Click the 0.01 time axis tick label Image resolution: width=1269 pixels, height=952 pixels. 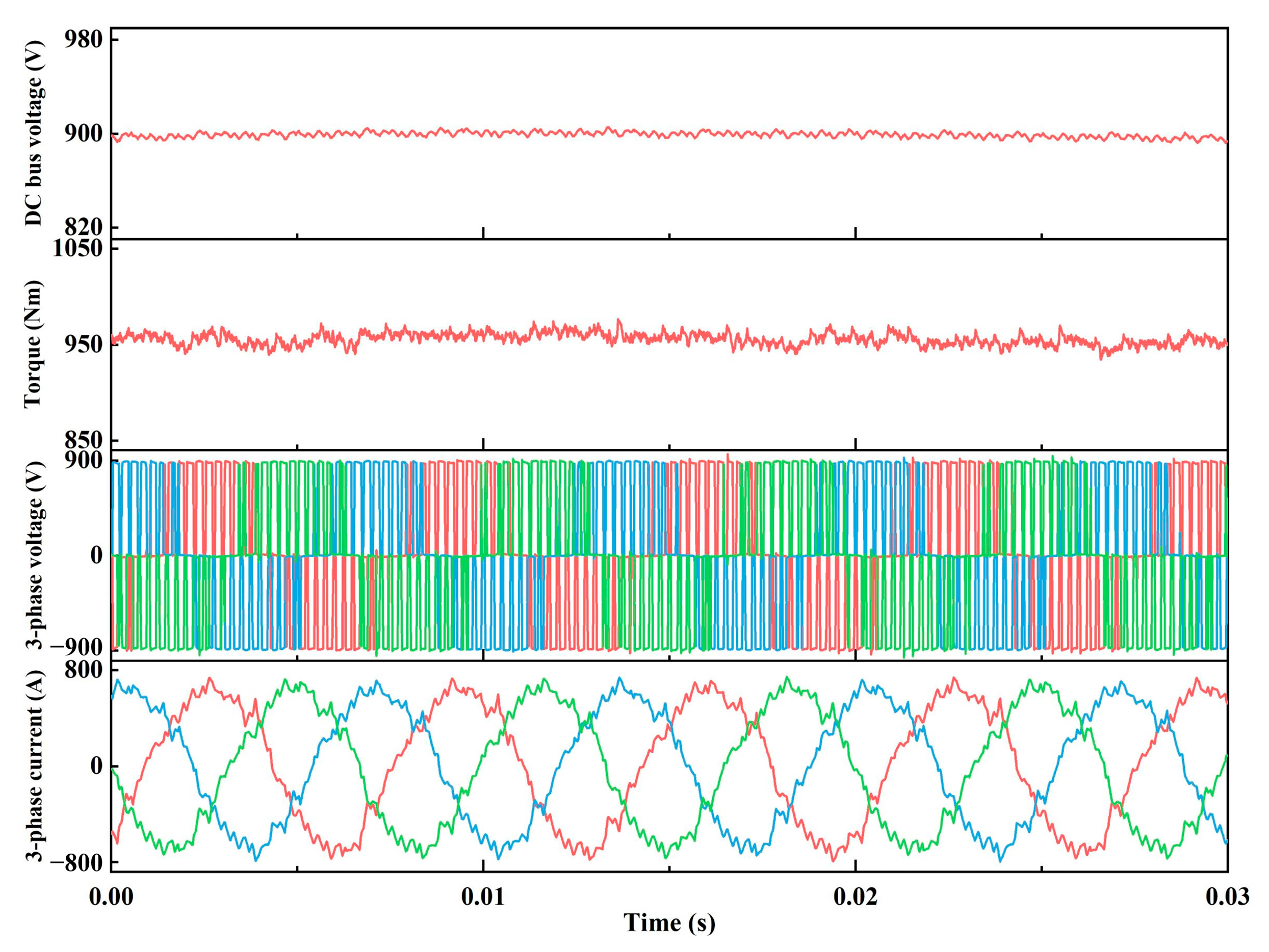click(483, 897)
